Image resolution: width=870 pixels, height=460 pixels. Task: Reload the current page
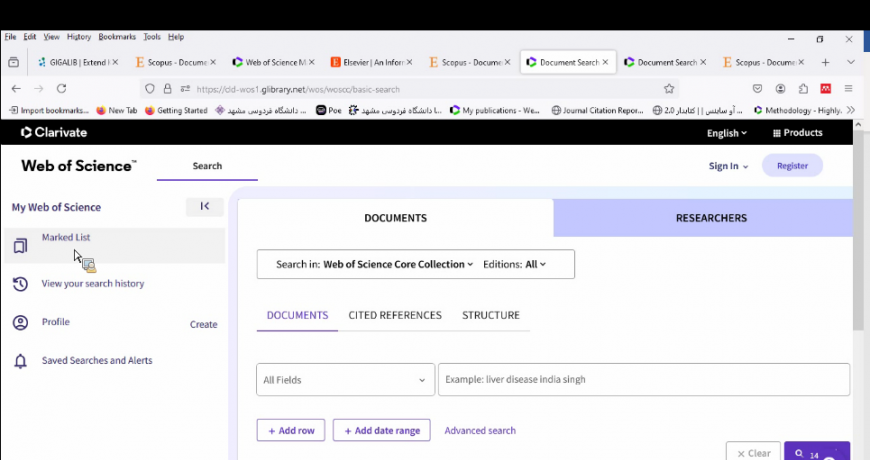62,89
